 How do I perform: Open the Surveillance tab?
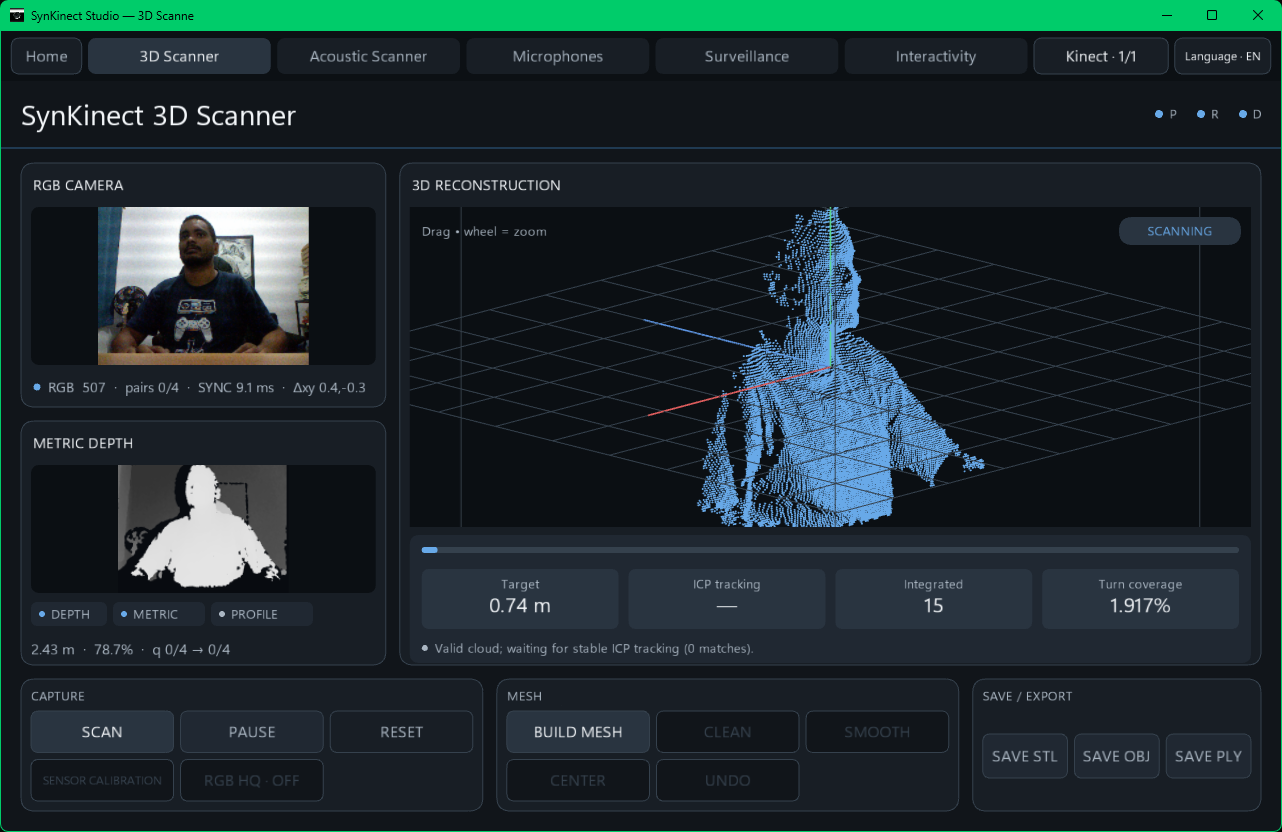click(746, 56)
